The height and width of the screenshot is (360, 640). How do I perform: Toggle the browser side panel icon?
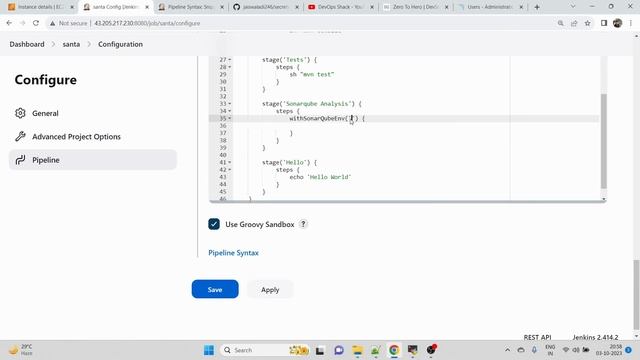[604, 23]
